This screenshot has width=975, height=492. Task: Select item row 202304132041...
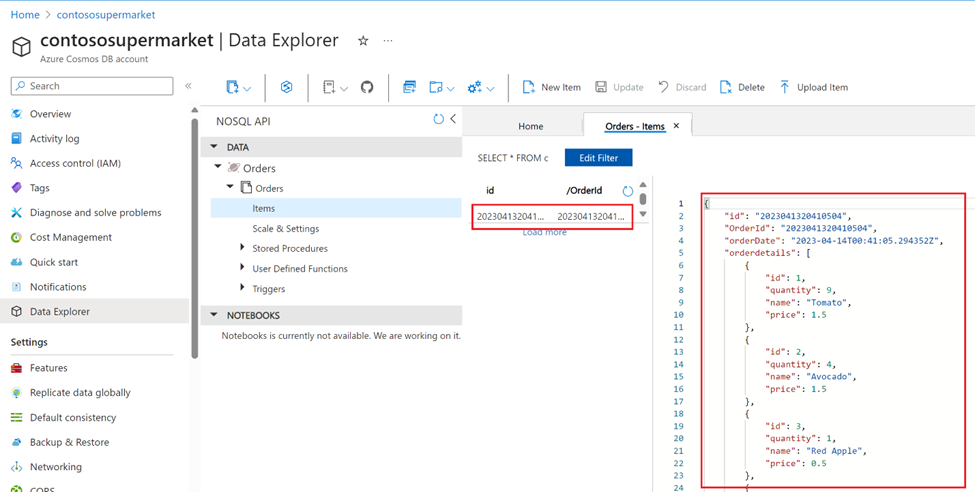pyautogui.click(x=552, y=216)
